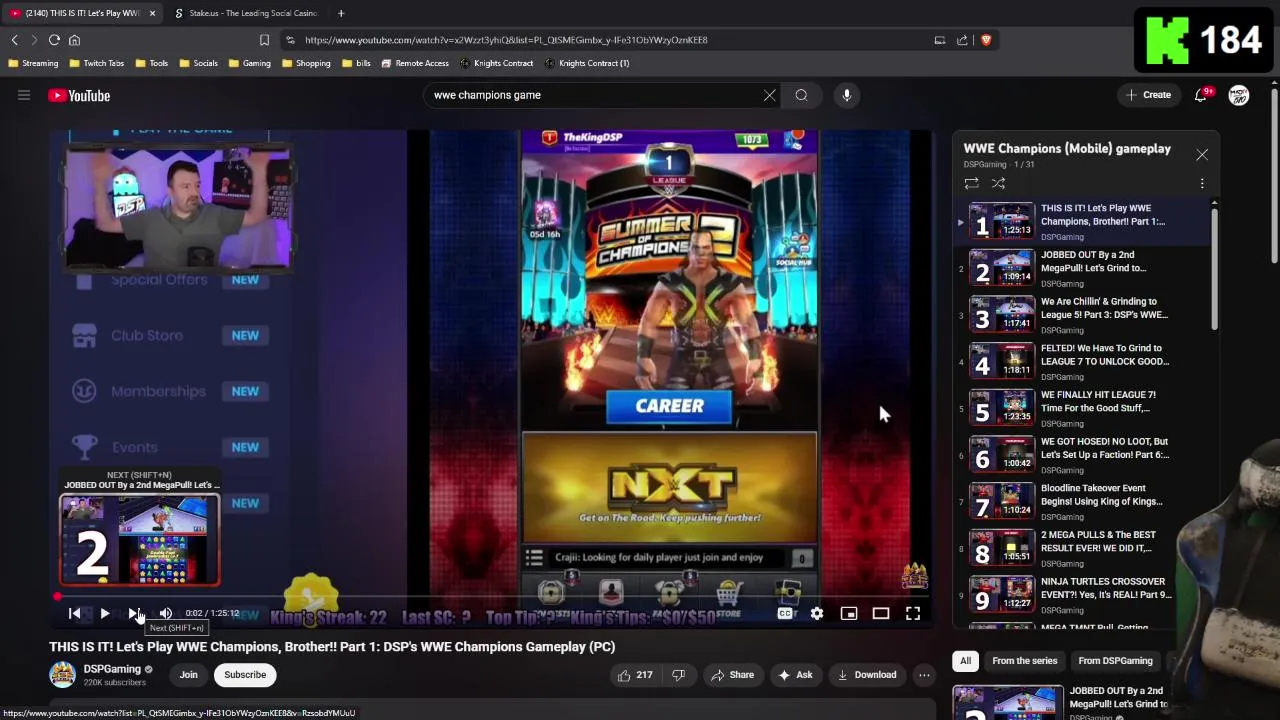Enable miniplayer mode

click(x=849, y=613)
